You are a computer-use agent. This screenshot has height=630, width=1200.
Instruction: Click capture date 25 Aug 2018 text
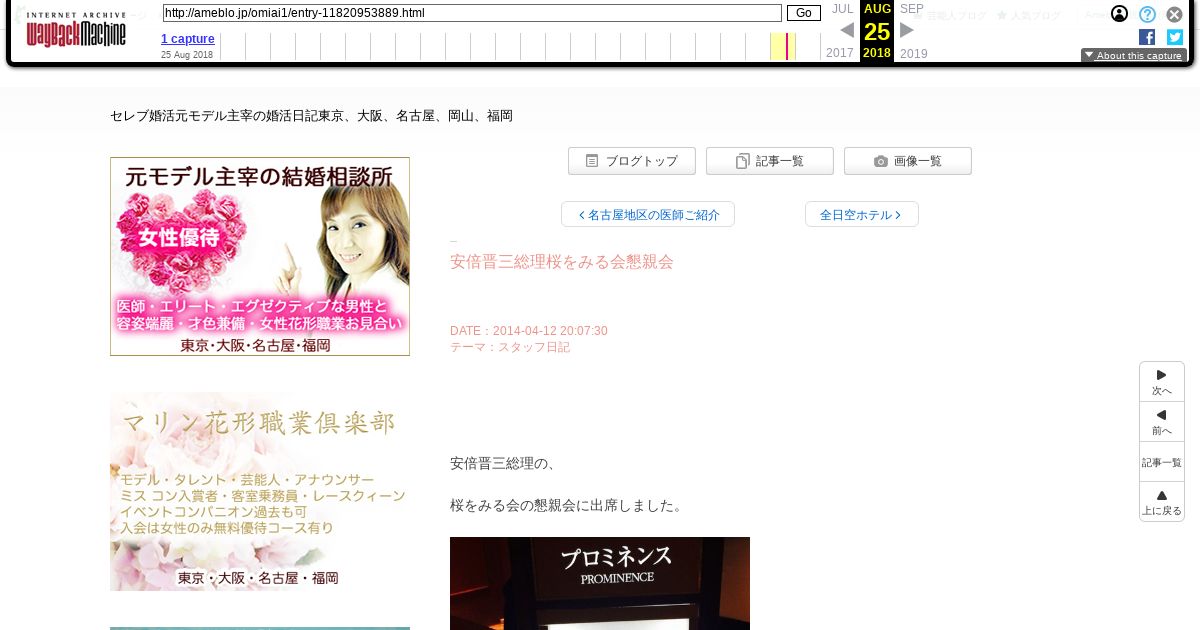pyautogui.click(x=187, y=55)
